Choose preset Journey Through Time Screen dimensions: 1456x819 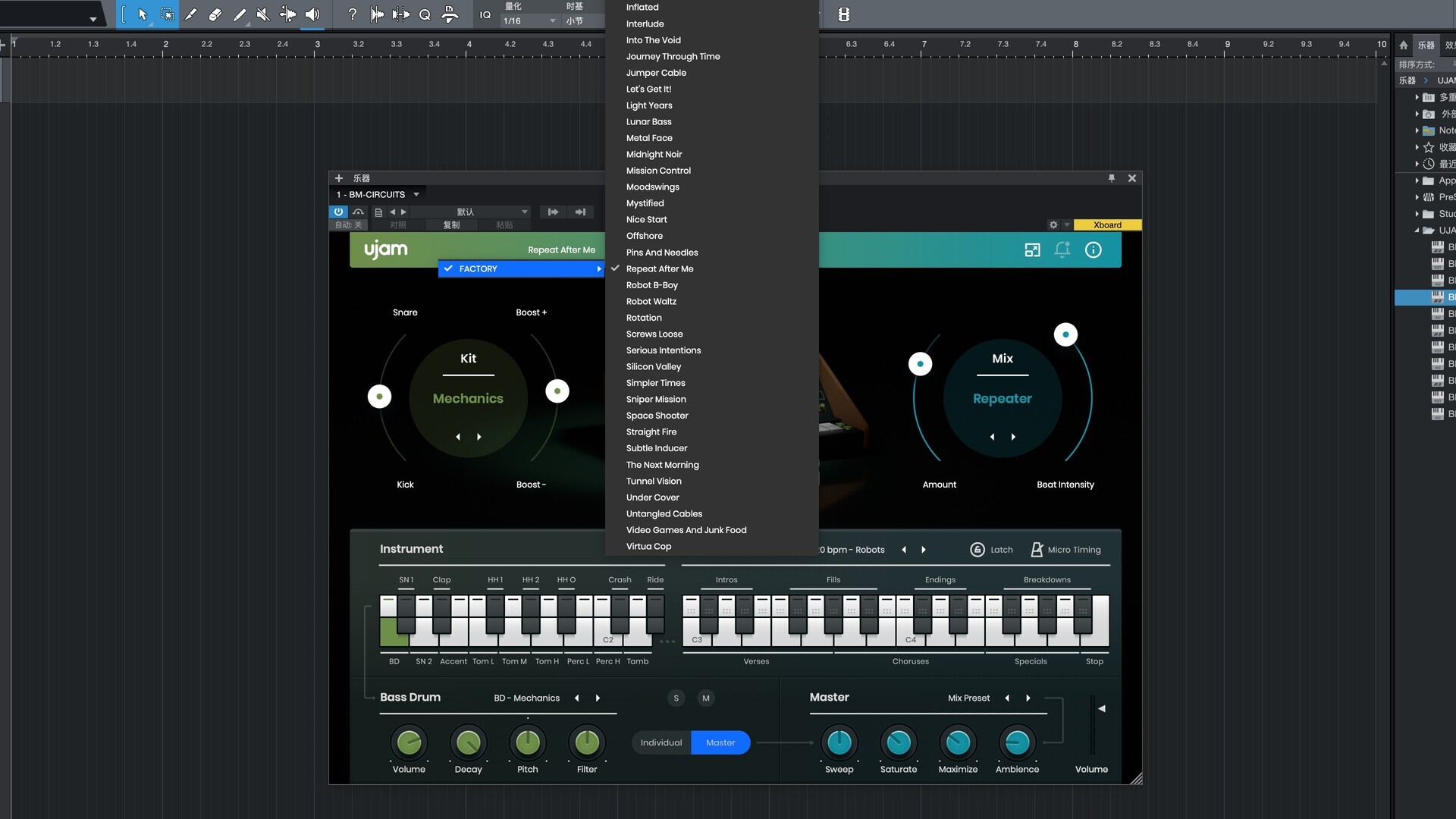(x=673, y=57)
